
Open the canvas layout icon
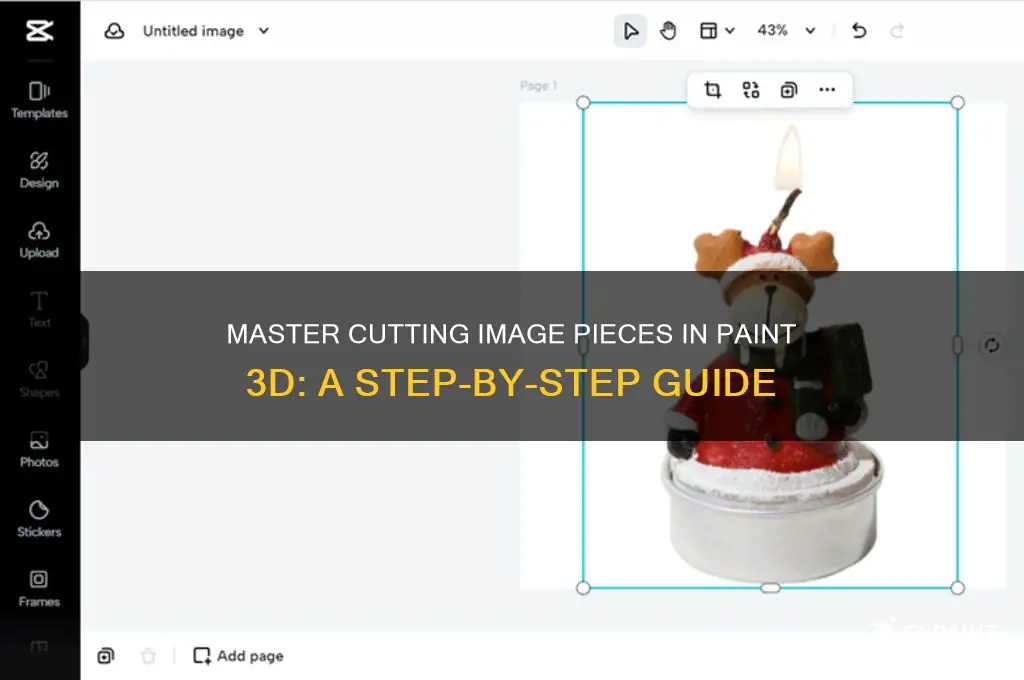(x=709, y=31)
